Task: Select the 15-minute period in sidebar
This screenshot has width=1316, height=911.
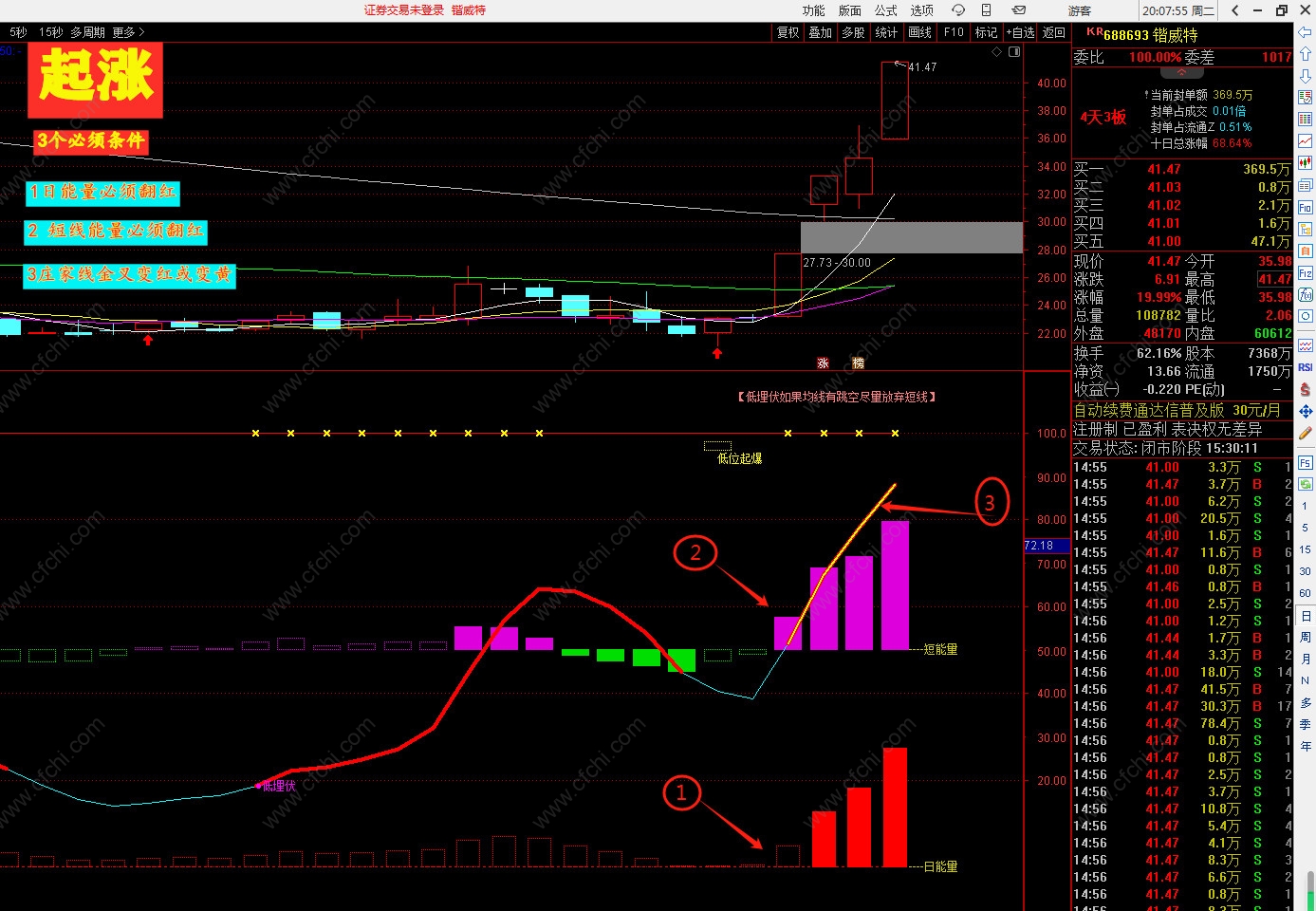Action: 1305,549
